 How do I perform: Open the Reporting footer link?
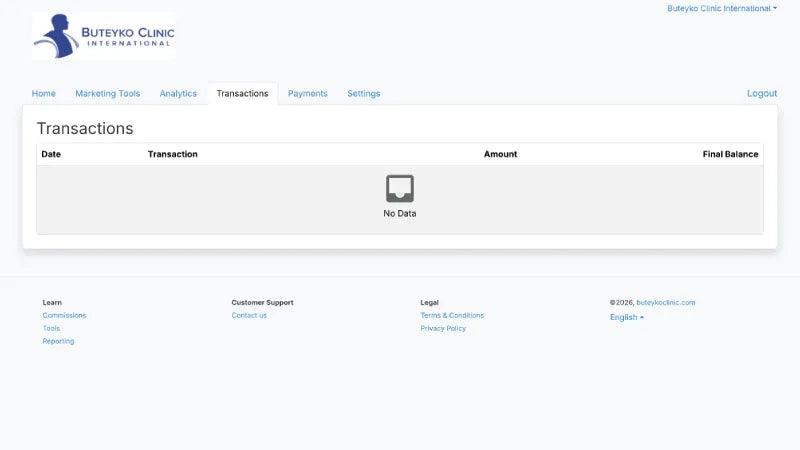coord(58,341)
